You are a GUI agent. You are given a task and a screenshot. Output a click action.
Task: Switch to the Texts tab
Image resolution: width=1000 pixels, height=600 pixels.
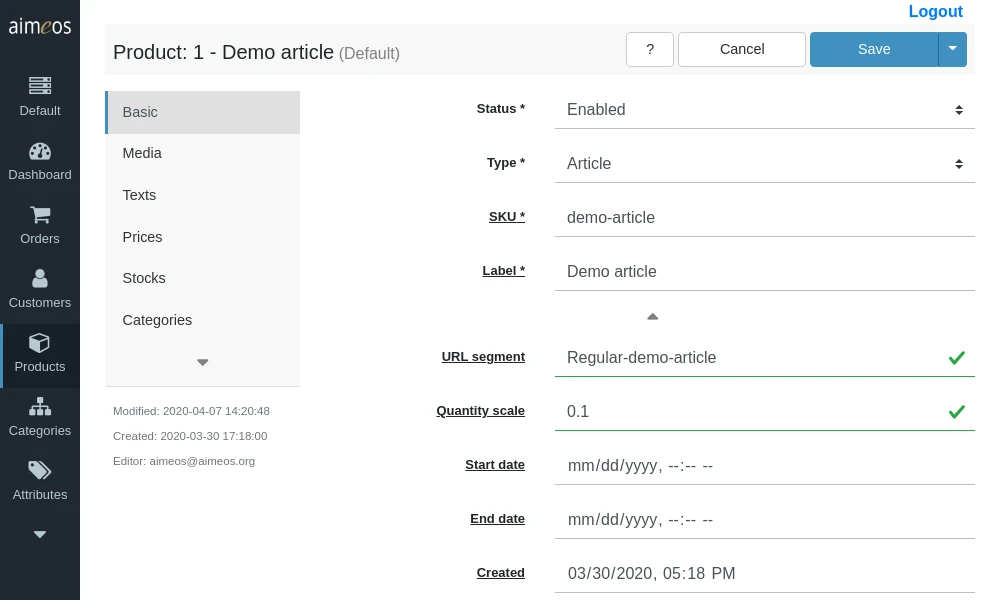coord(203,195)
